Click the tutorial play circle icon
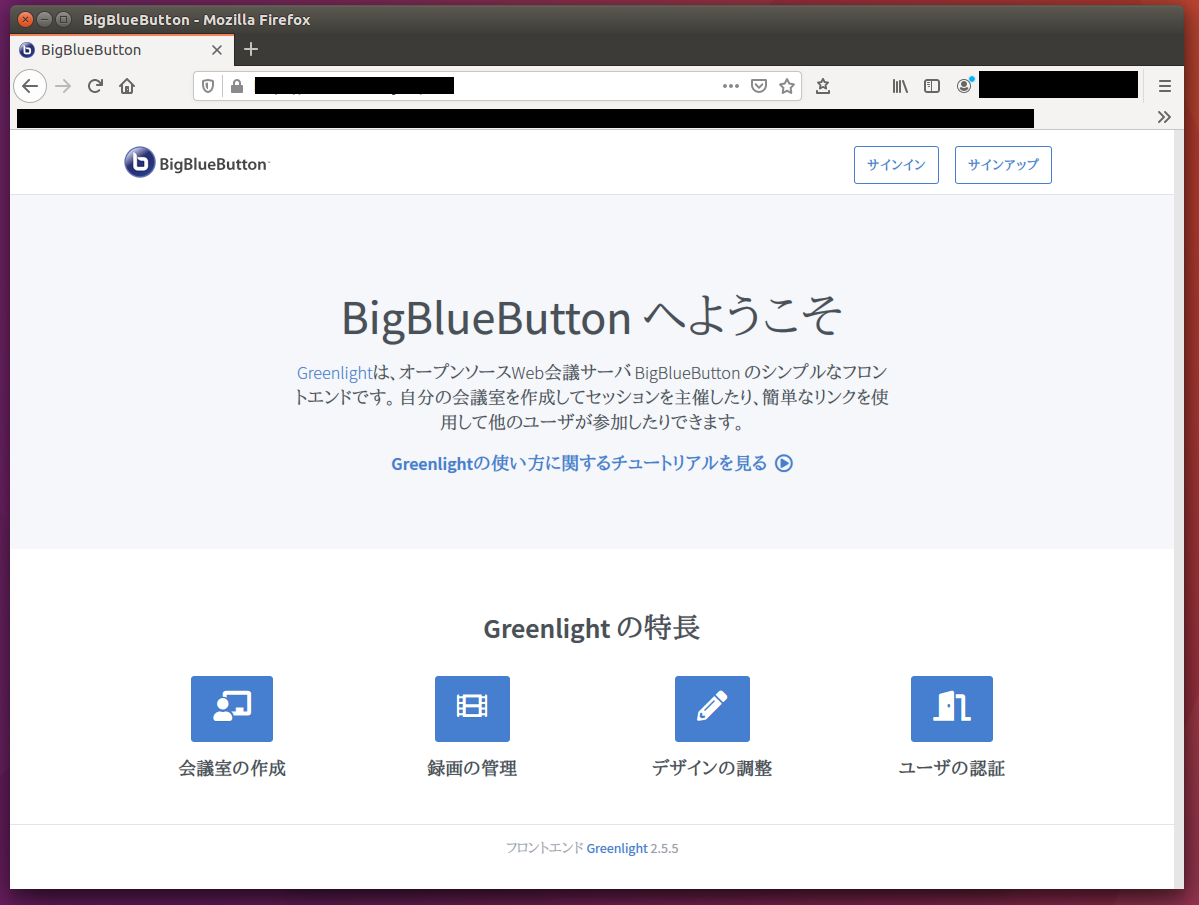Viewport: 1199px width, 905px height. 784,463
